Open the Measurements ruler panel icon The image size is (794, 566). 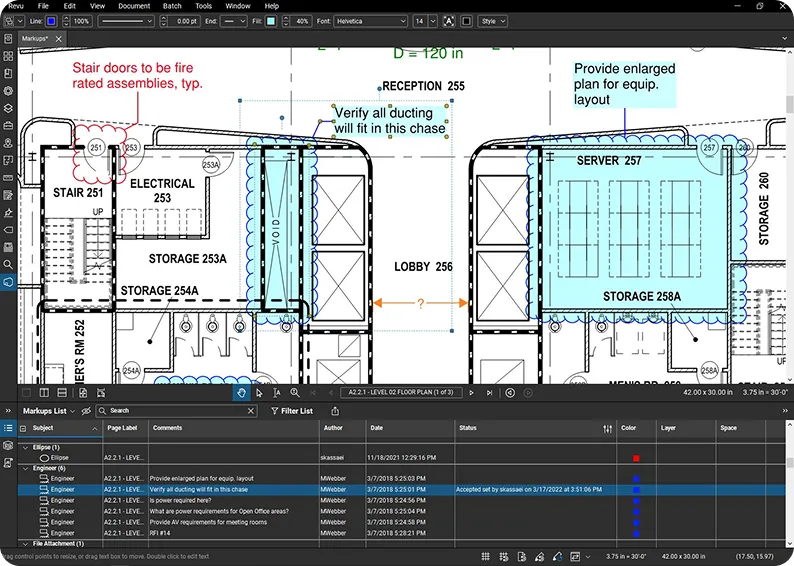(x=8, y=178)
